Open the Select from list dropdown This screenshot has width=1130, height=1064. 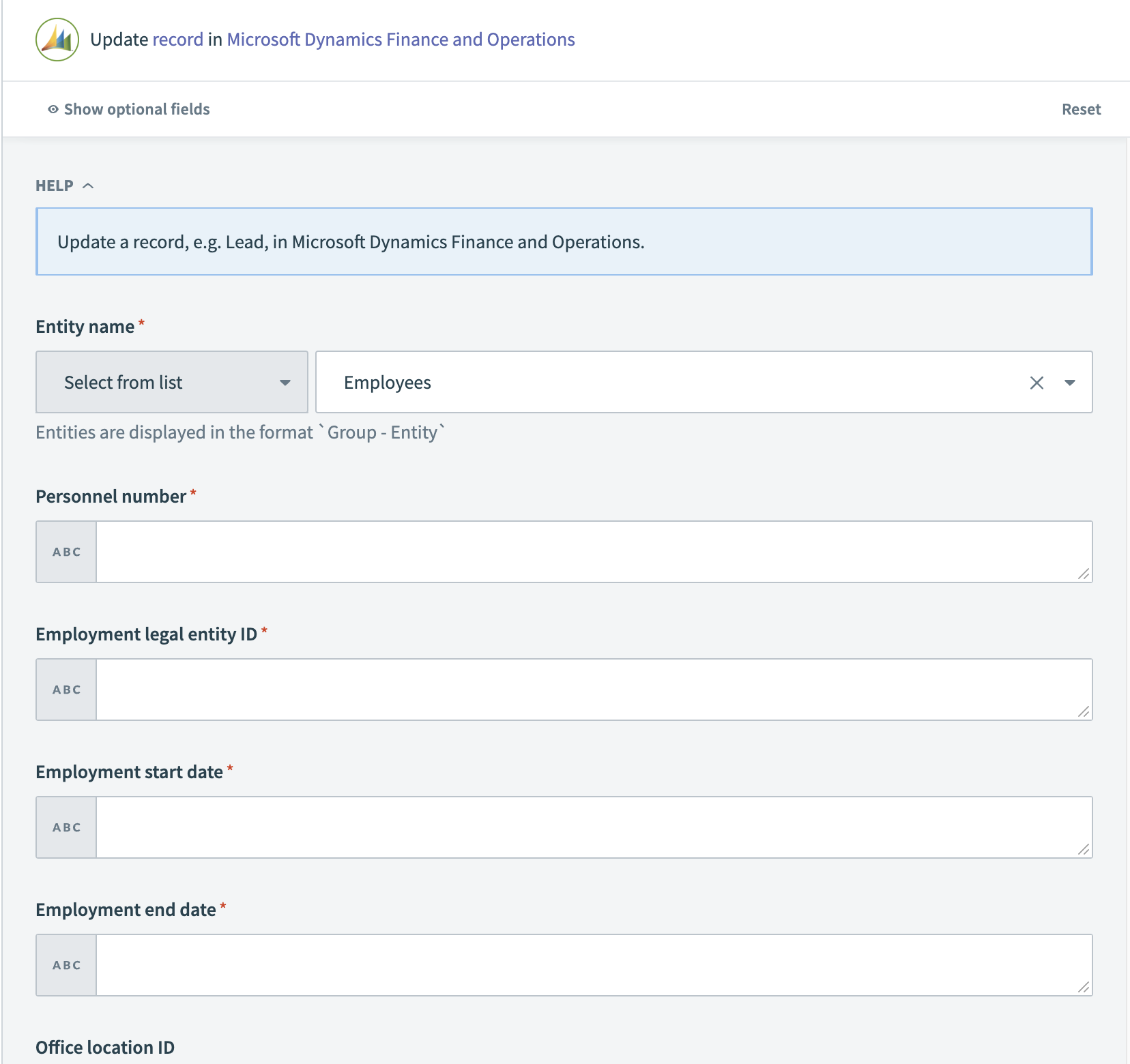pyautogui.click(x=172, y=383)
